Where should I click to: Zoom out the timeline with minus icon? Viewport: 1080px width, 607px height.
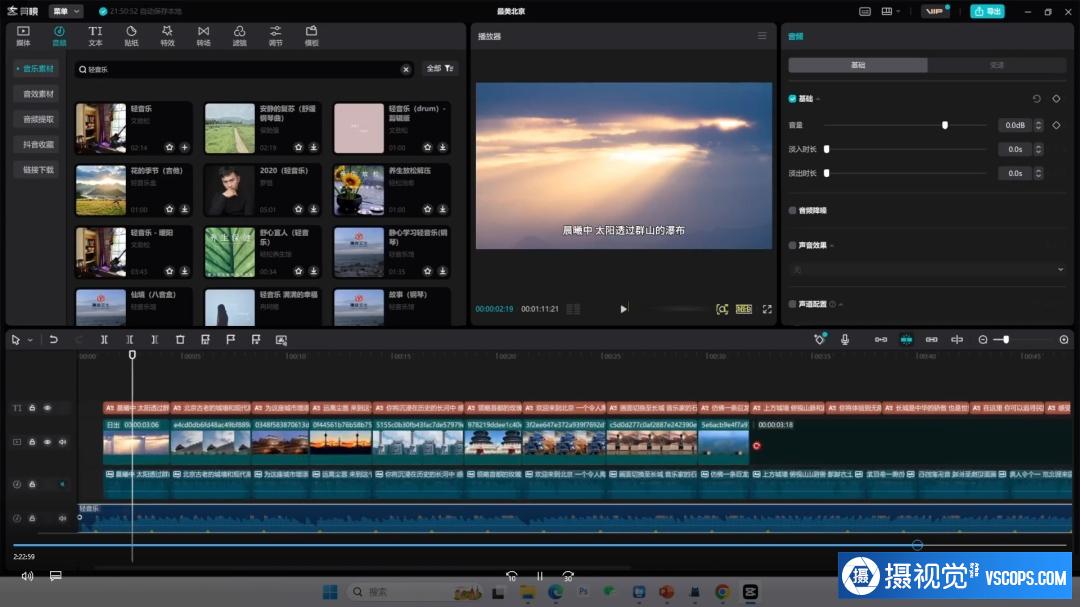point(983,340)
